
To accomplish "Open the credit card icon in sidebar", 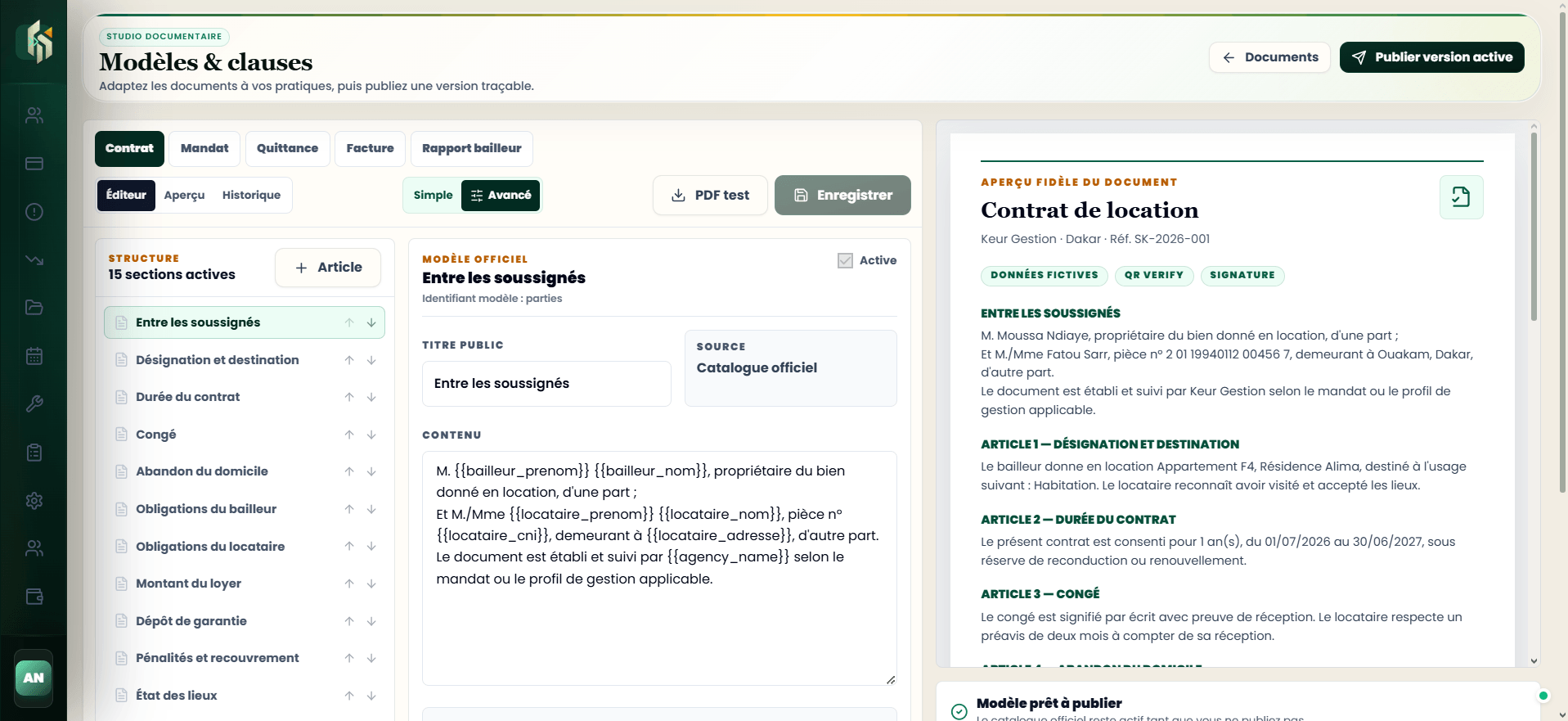I will coord(34,164).
